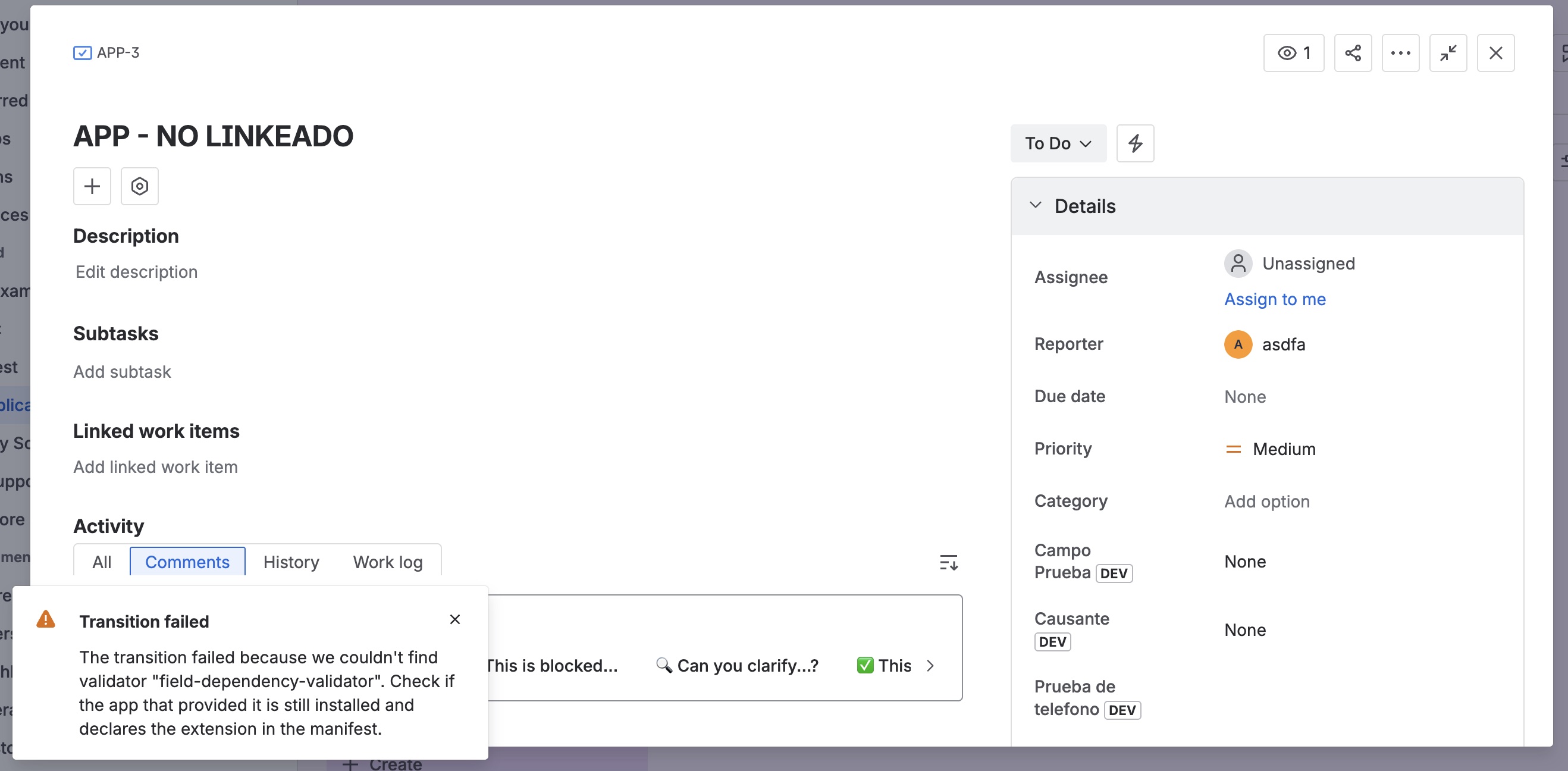
Task: Click the share icon
Action: [x=1353, y=53]
